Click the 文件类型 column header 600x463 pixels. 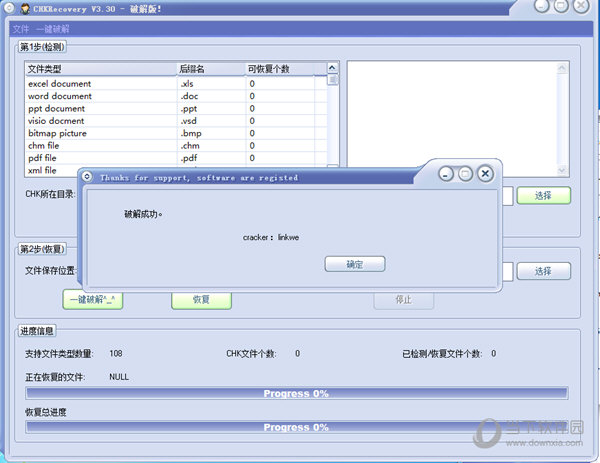click(101, 69)
